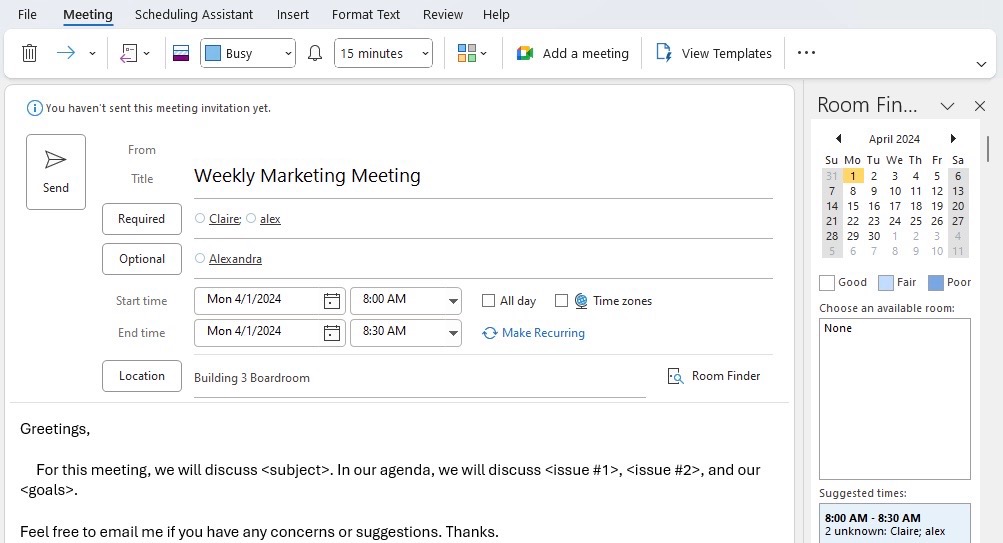
Task: Click the Make Recurring link
Action: (533, 333)
